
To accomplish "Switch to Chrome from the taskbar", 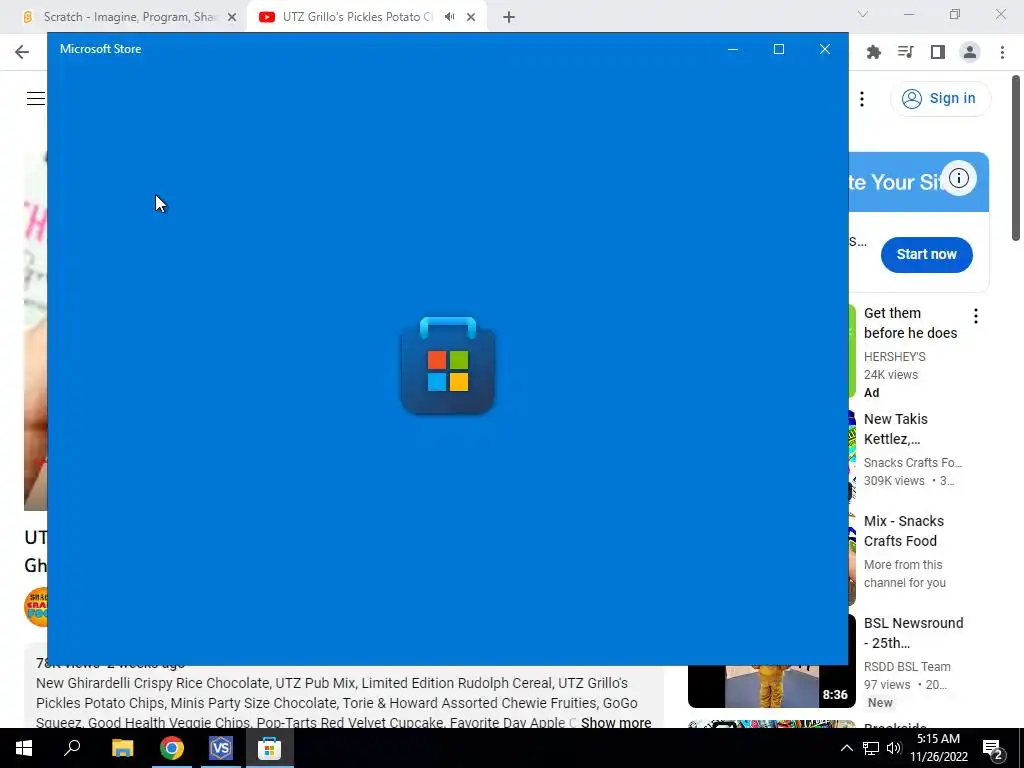I will point(172,748).
